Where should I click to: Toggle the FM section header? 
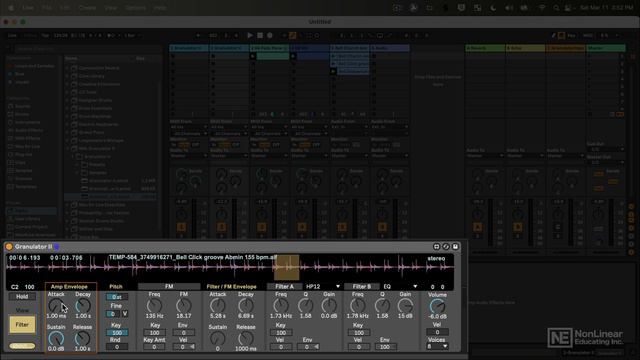169,287
